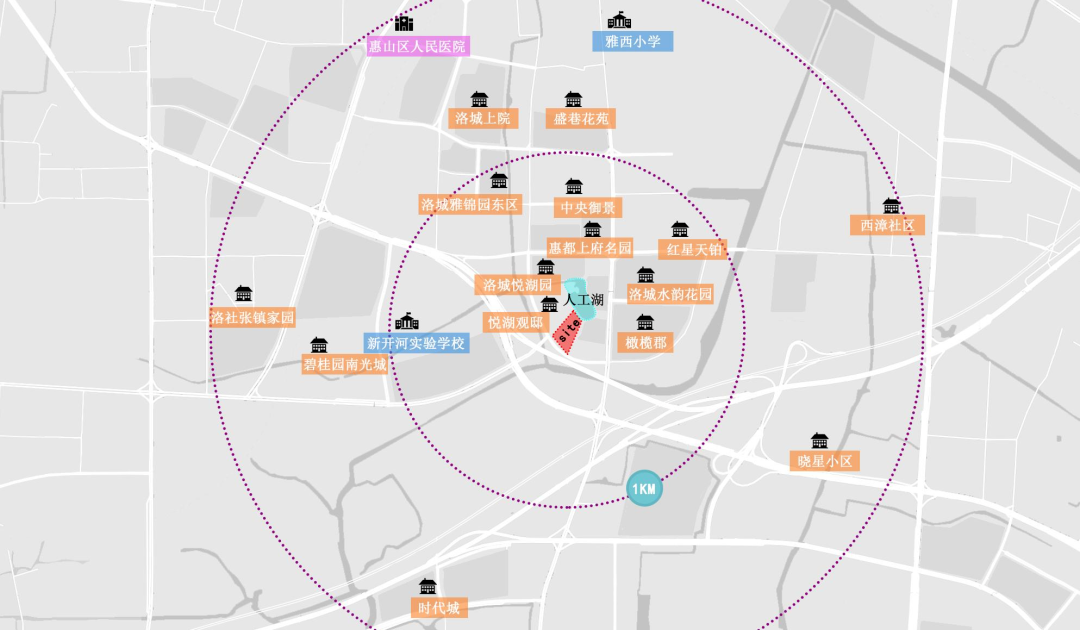1080x630 pixels.
Task: Click the house icon for 洛城上院
Action: [x=479, y=99]
